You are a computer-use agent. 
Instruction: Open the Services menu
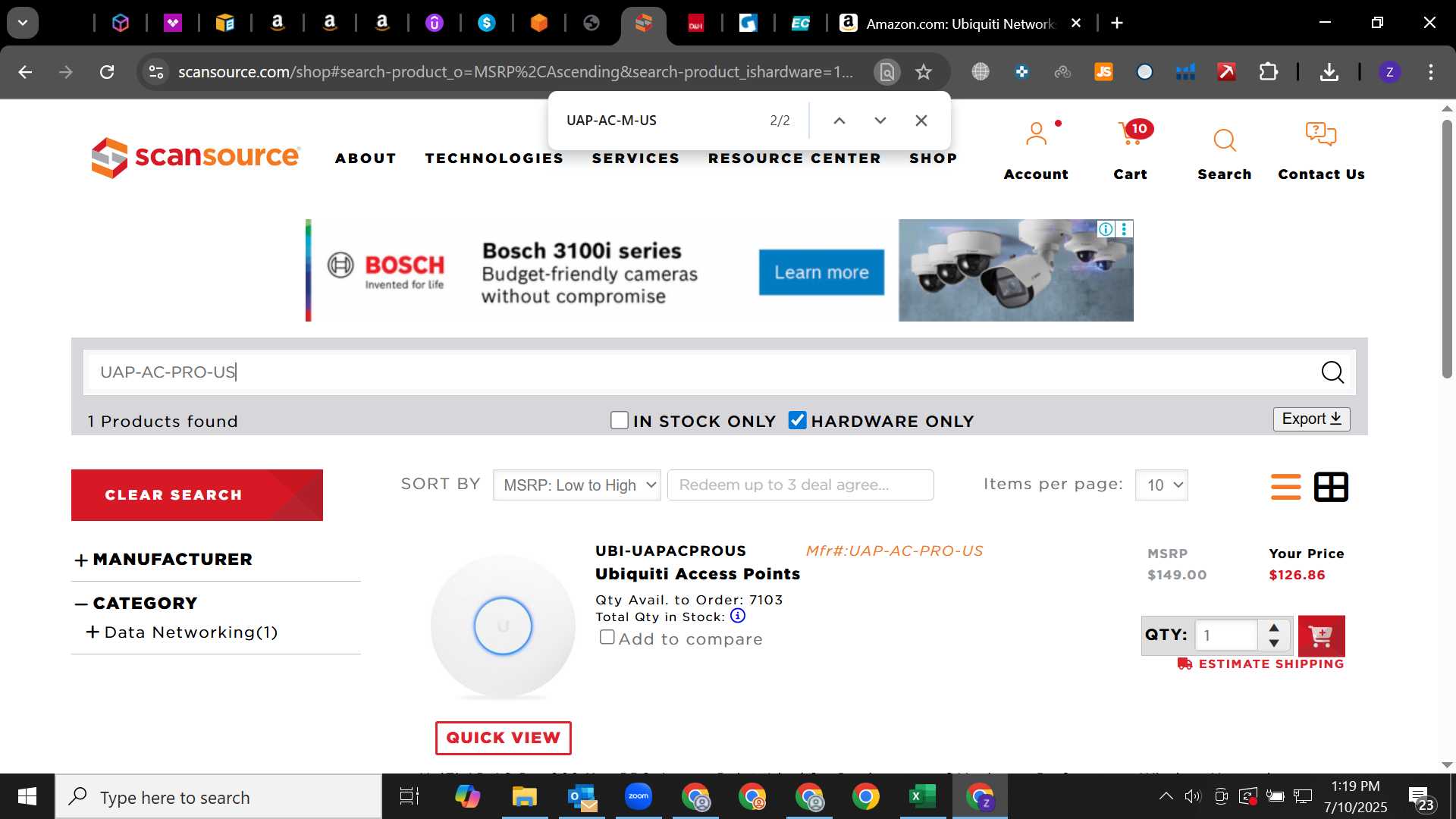635,158
